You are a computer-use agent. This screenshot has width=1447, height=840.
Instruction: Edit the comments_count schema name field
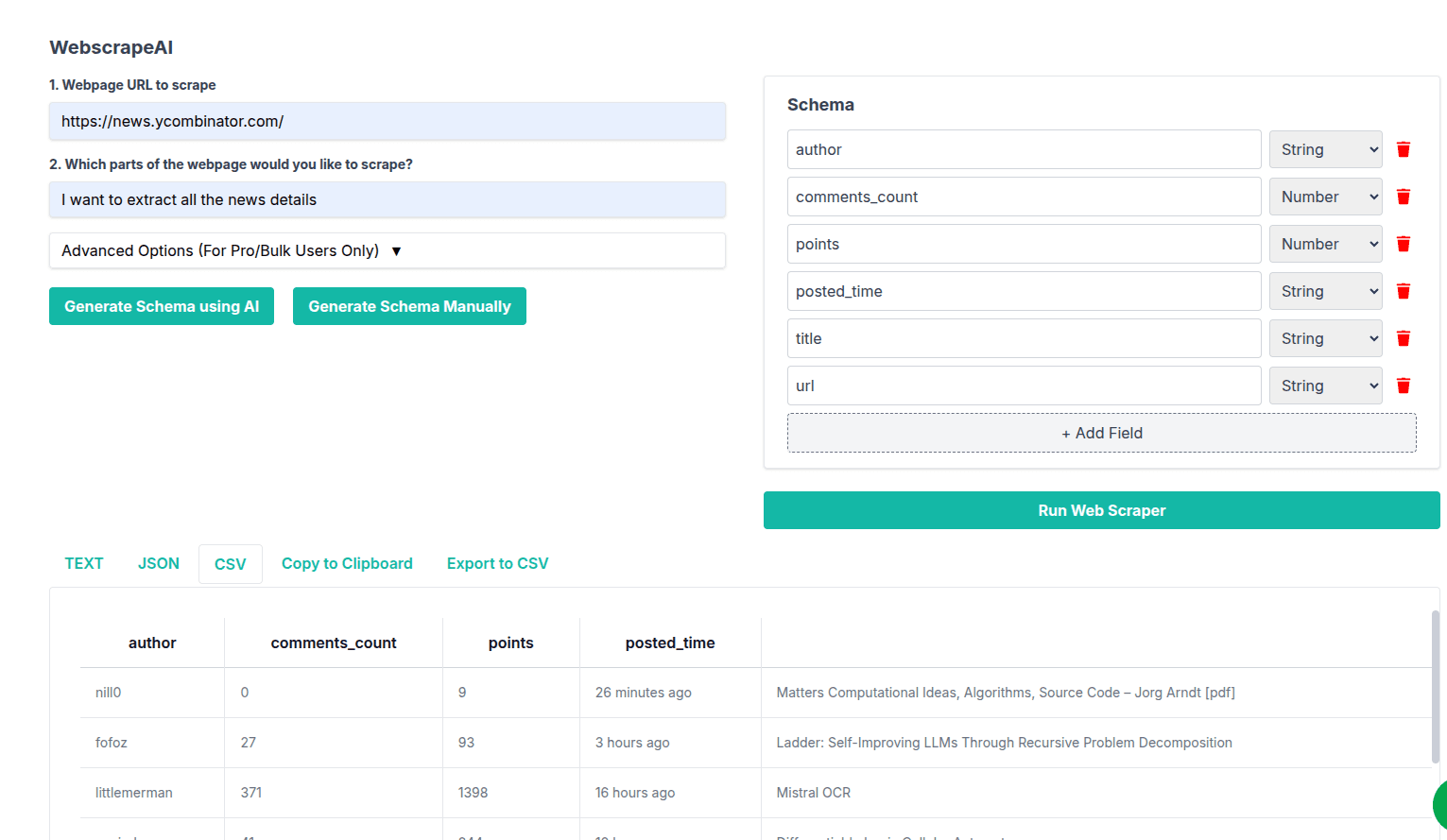click(x=1025, y=197)
